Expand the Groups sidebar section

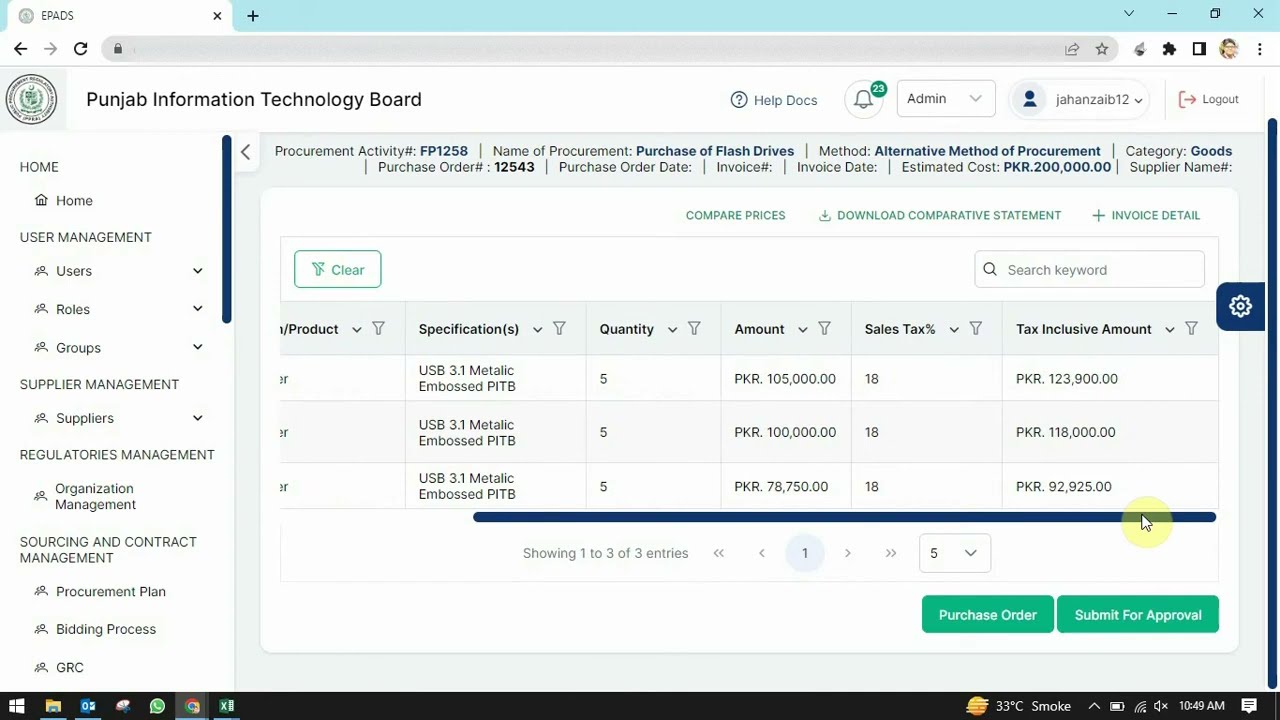click(197, 347)
